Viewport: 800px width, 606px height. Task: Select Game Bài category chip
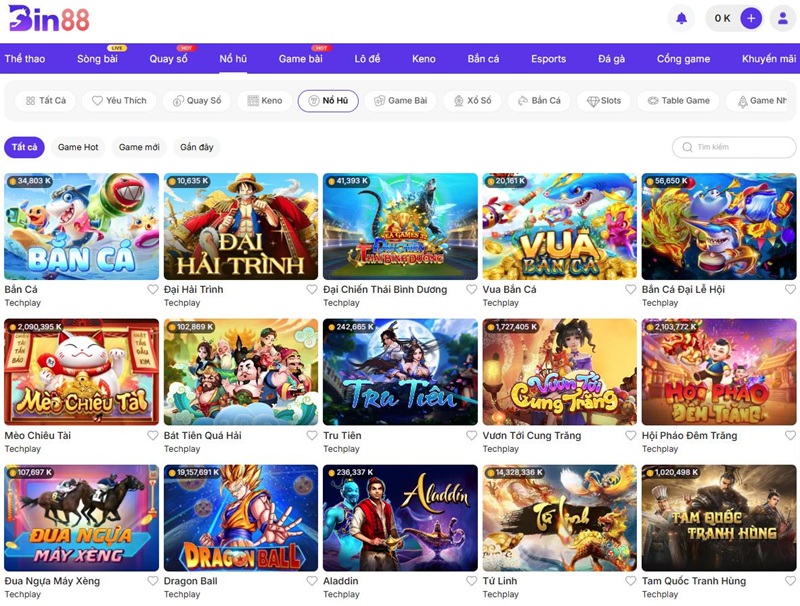click(x=401, y=100)
